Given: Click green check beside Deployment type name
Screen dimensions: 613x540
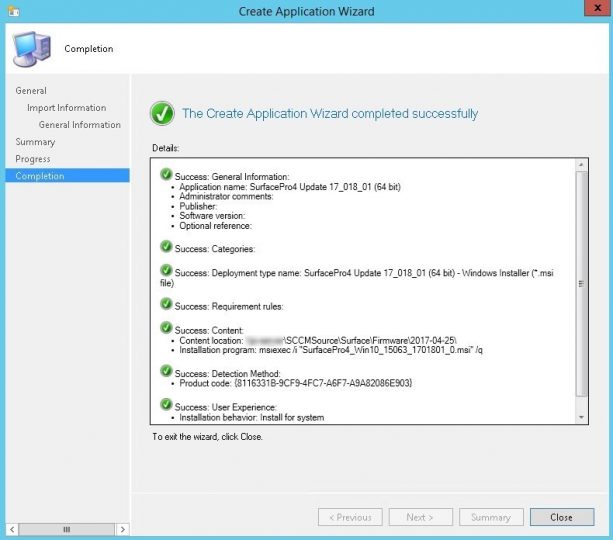Looking at the screenshot, I should pos(165,270).
